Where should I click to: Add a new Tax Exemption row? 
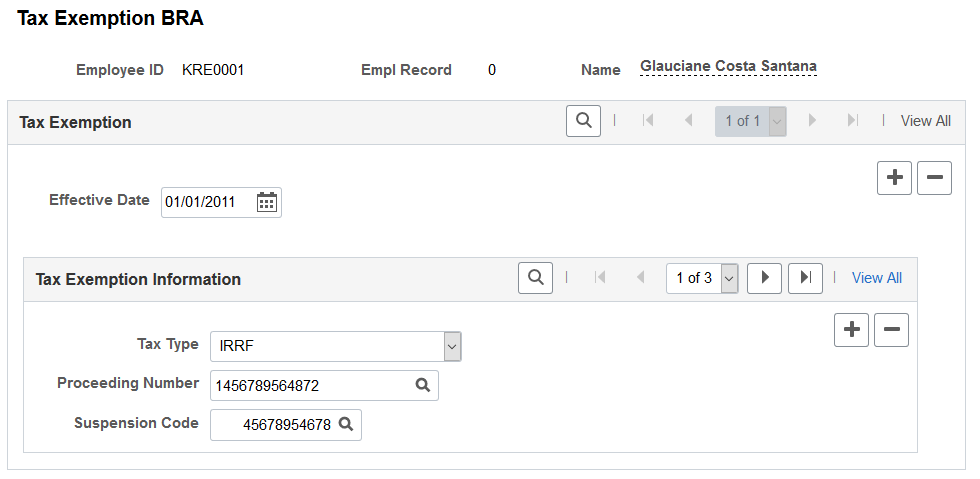click(x=894, y=178)
